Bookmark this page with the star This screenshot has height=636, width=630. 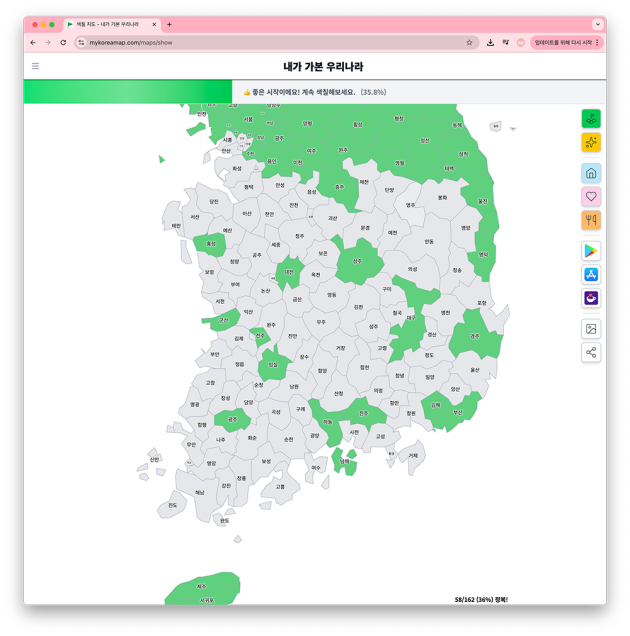pos(469,42)
